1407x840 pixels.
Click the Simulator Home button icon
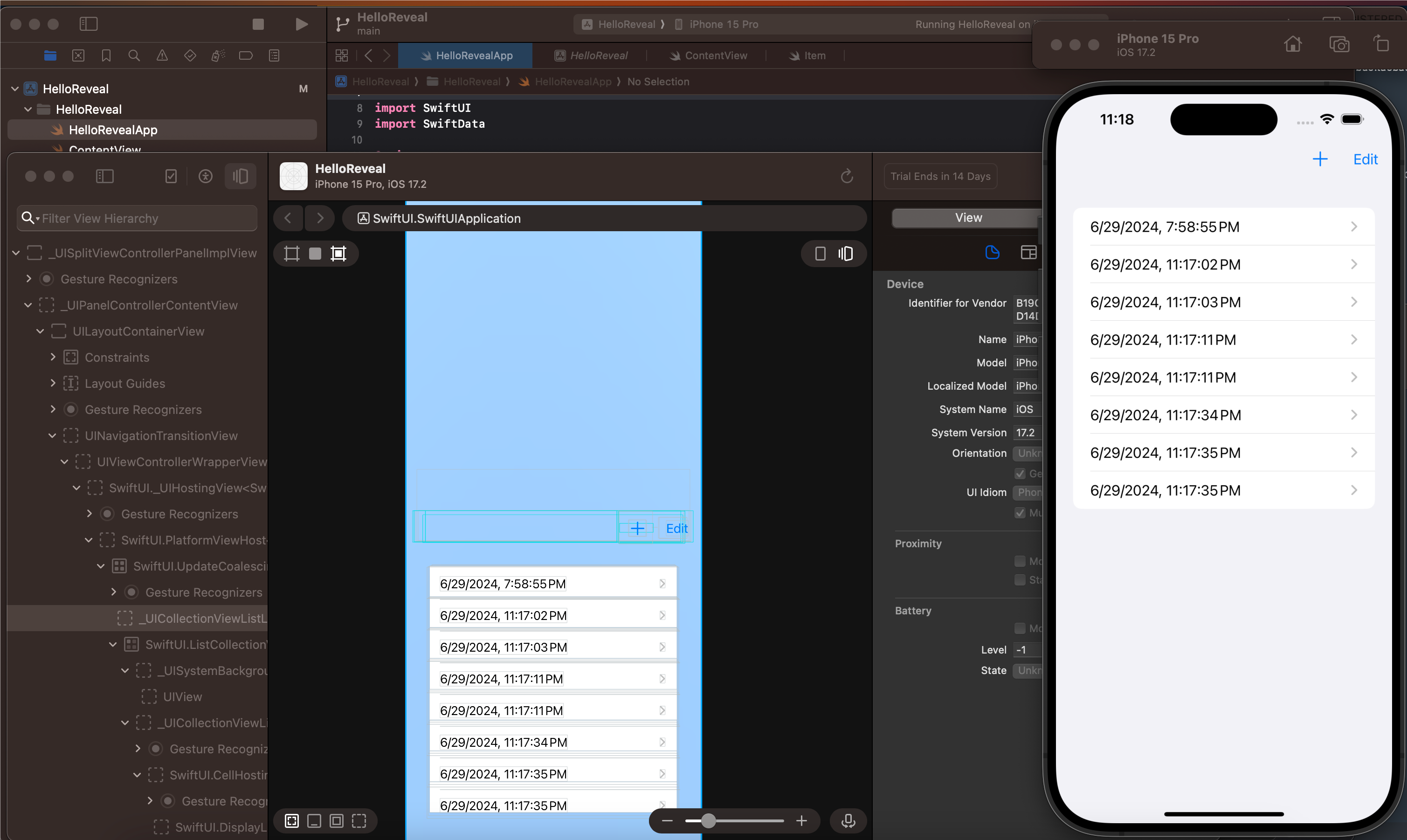1293,44
